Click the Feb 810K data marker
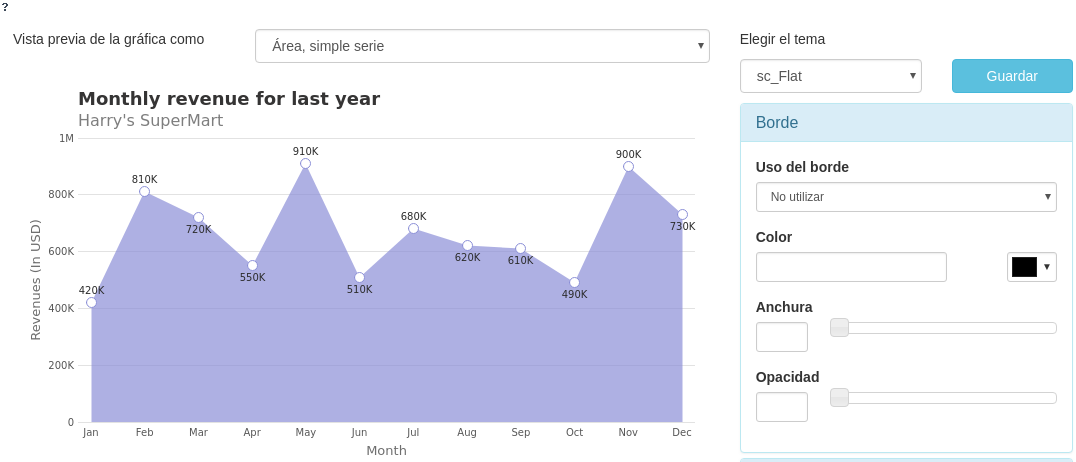The height and width of the screenshot is (462, 1076). click(x=144, y=192)
